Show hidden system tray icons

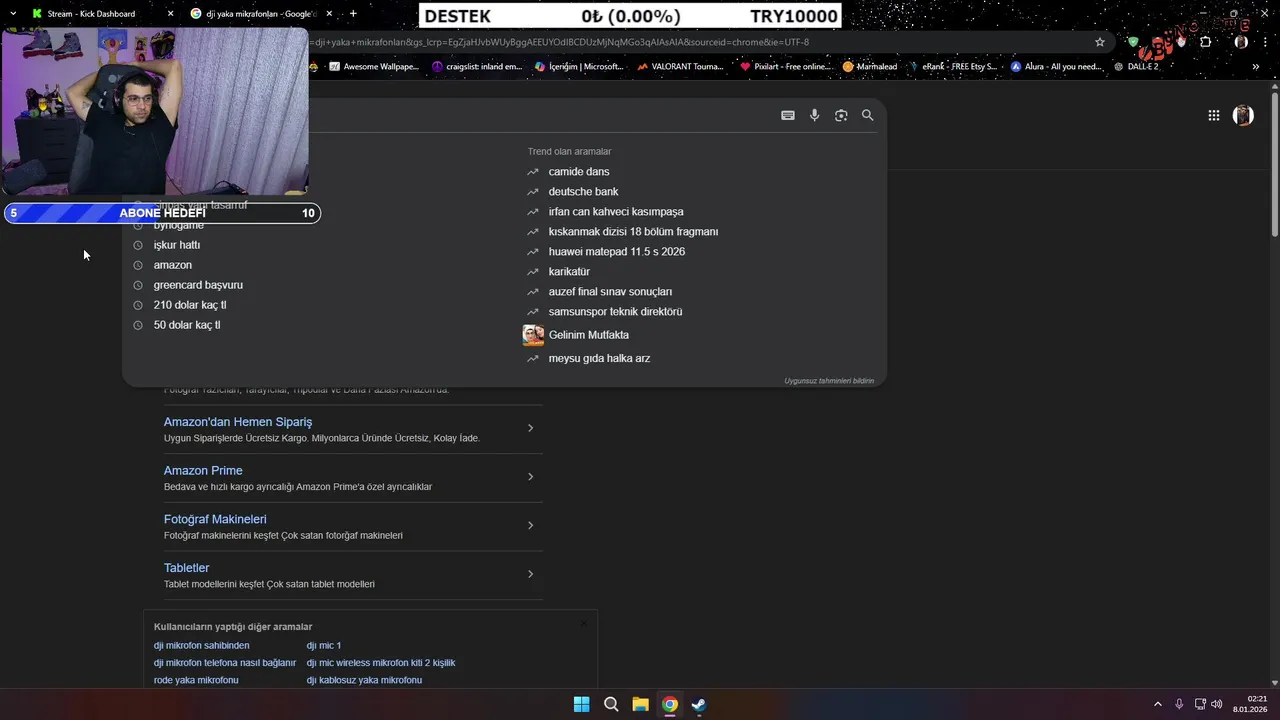coord(1158,704)
